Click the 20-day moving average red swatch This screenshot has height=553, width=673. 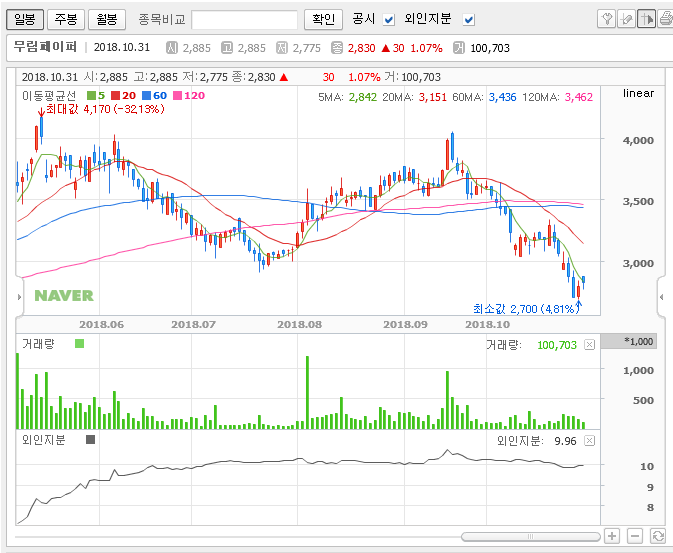coord(115,95)
